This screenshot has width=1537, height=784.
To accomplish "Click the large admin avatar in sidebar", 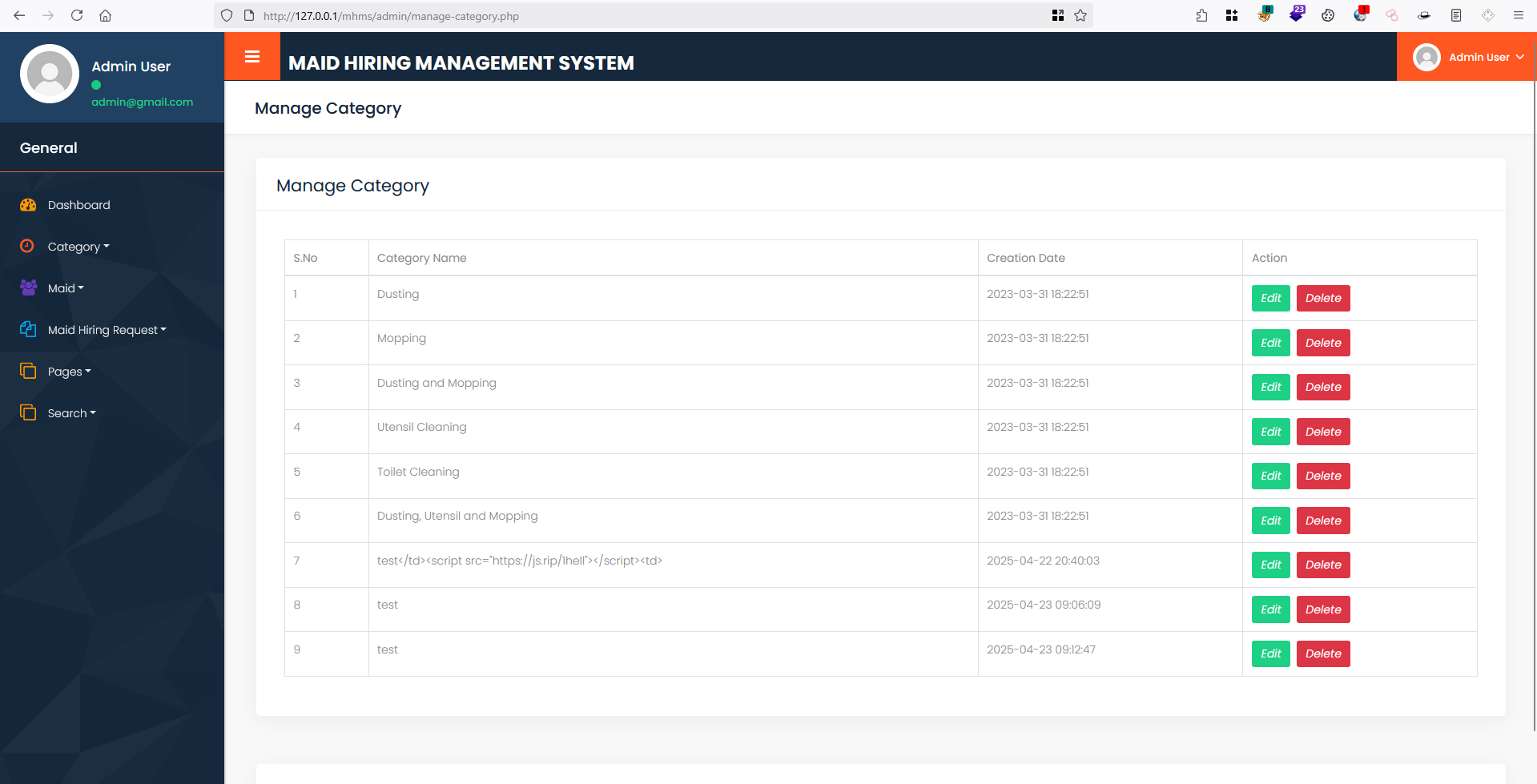I will click(x=50, y=74).
